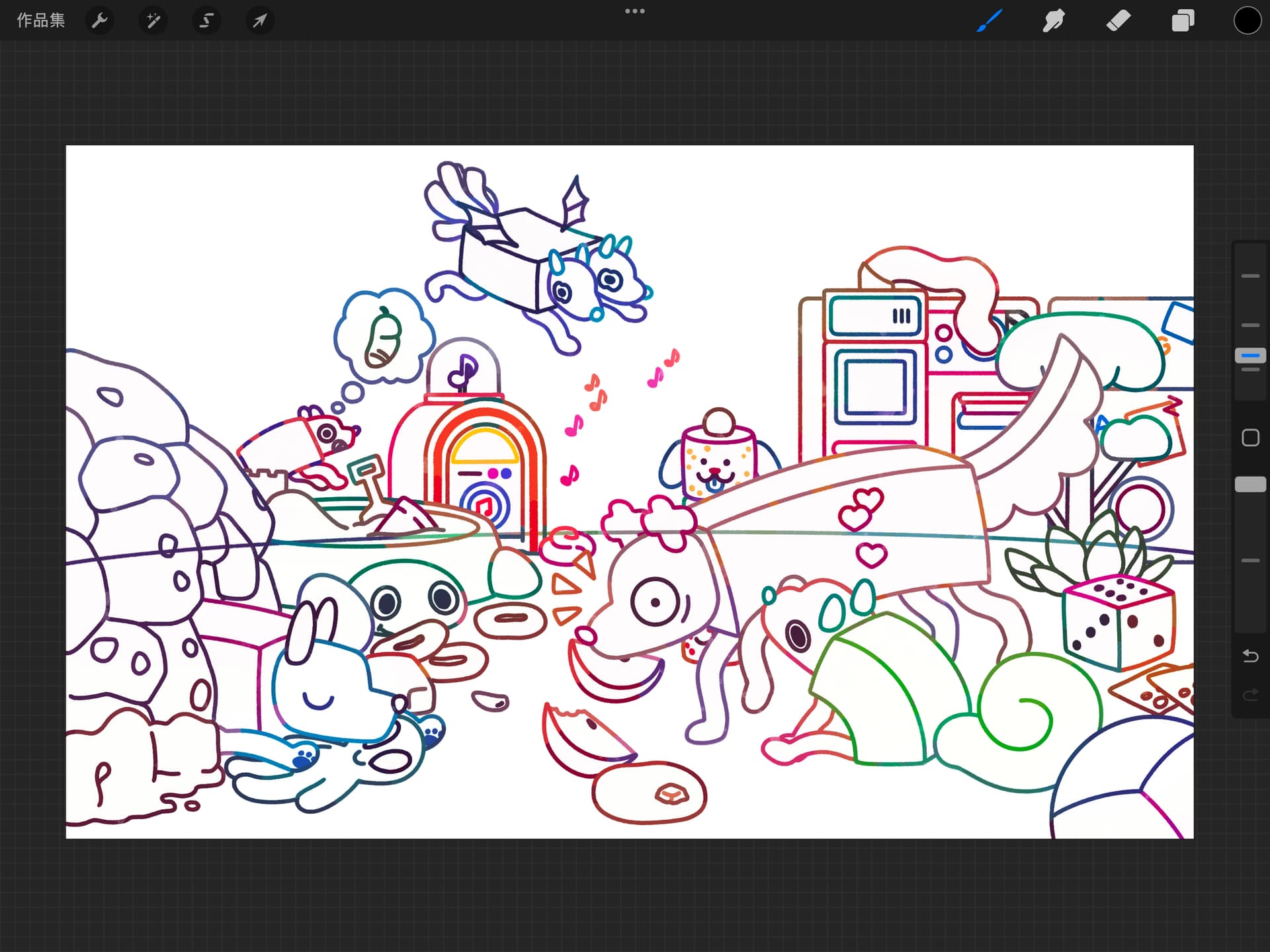Open the Layers panel
Image resolution: width=1270 pixels, height=952 pixels.
tap(1183, 20)
